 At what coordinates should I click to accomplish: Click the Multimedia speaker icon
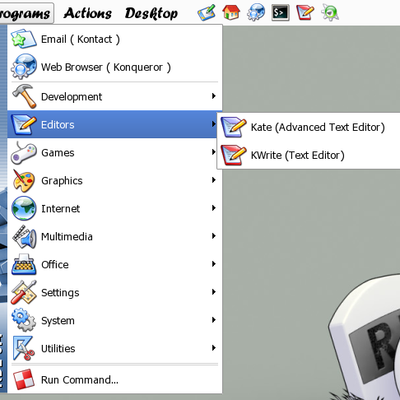23,236
